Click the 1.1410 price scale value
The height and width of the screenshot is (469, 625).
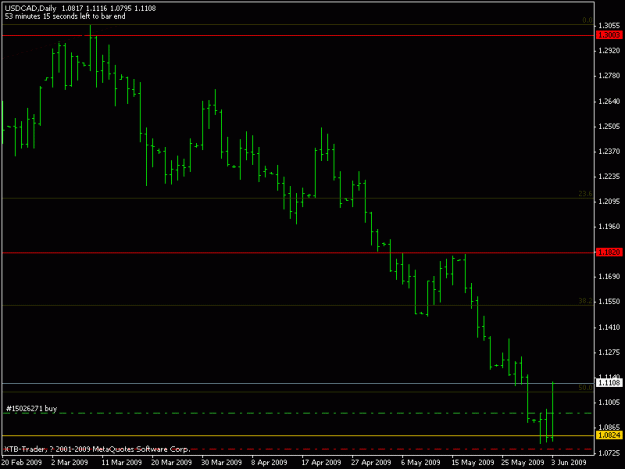(609, 327)
